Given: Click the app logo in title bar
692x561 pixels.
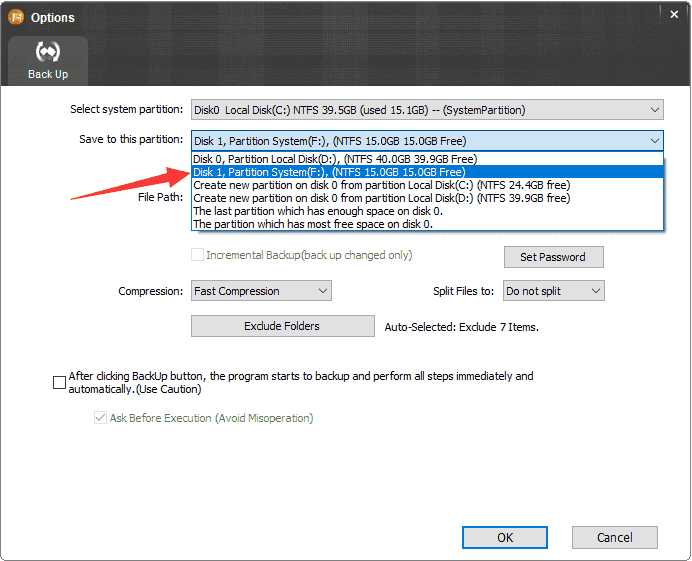Looking at the screenshot, I should pyautogui.click(x=16, y=17).
